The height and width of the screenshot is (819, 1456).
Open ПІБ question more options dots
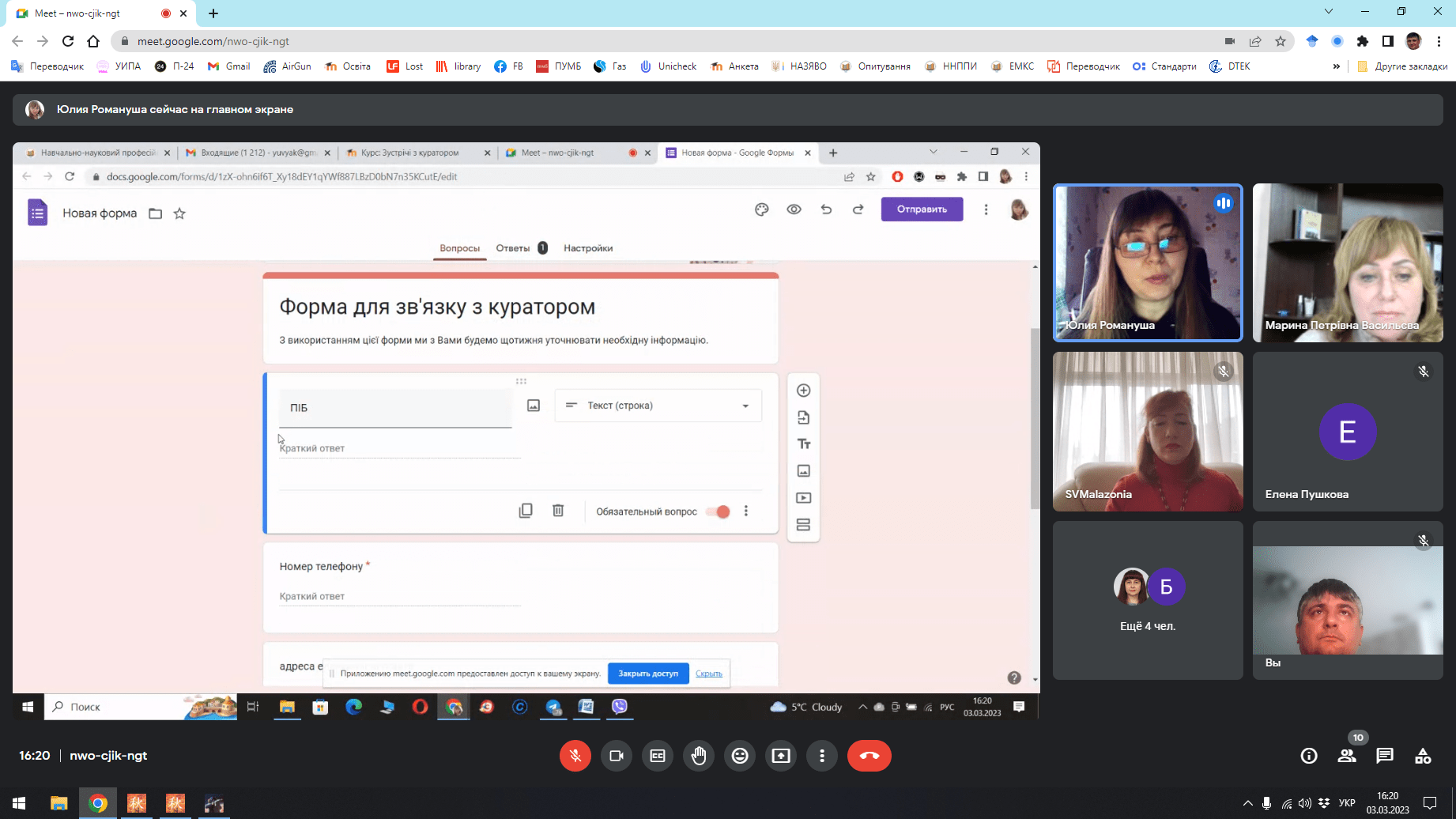(x=746, y=511)
